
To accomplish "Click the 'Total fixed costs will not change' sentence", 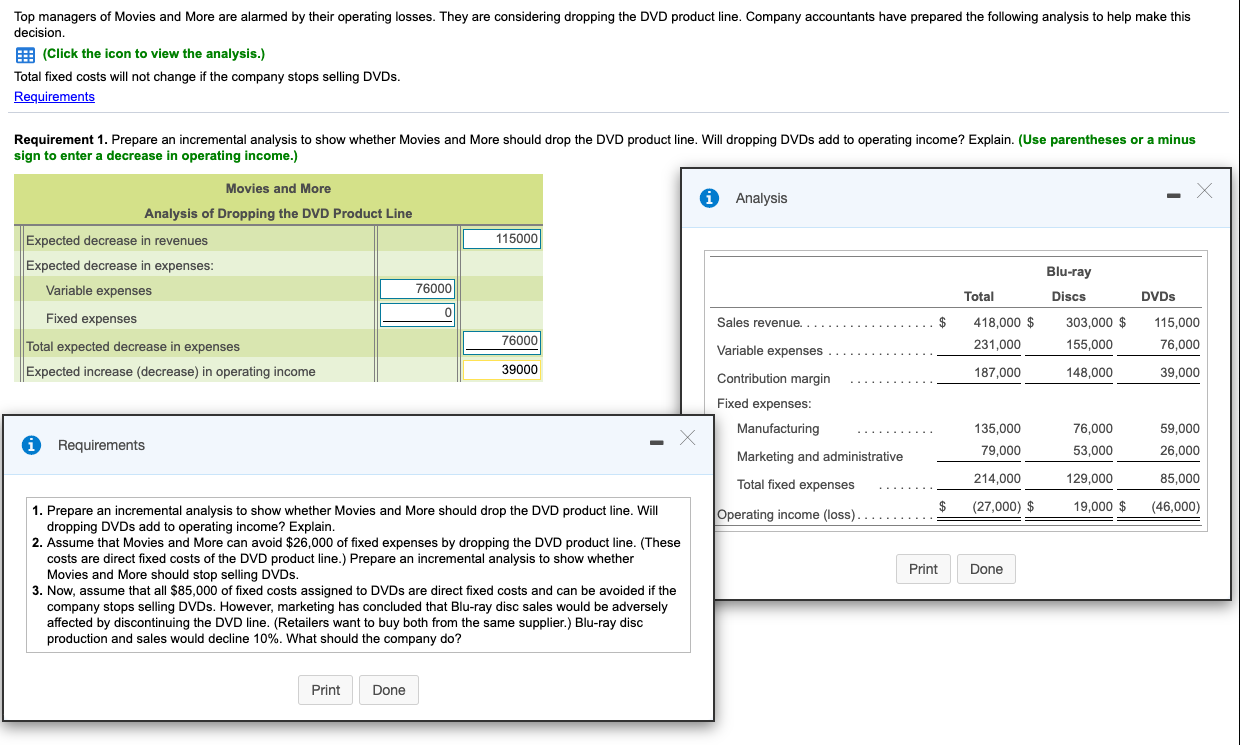I will 207,77.
